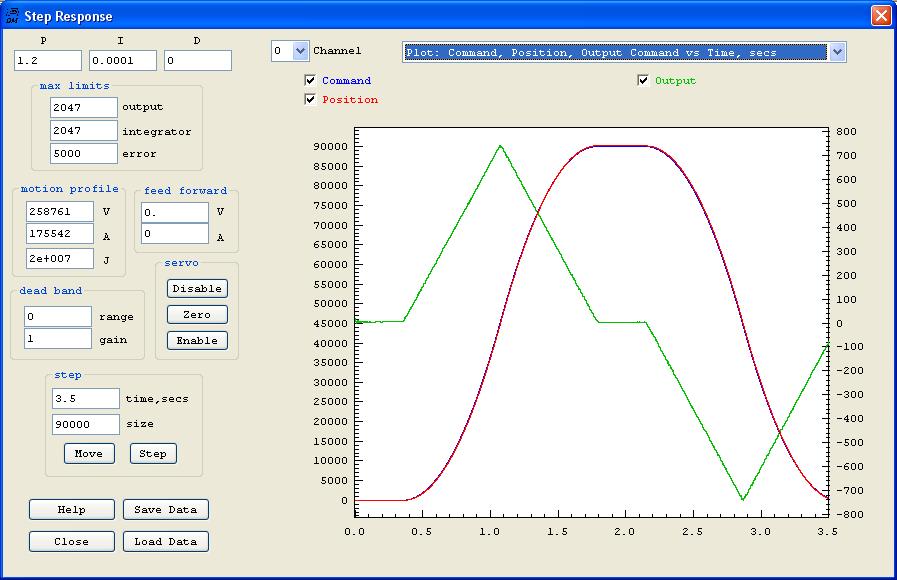Click the servo Zero button

pyautogui.click(x=197, y=314)
